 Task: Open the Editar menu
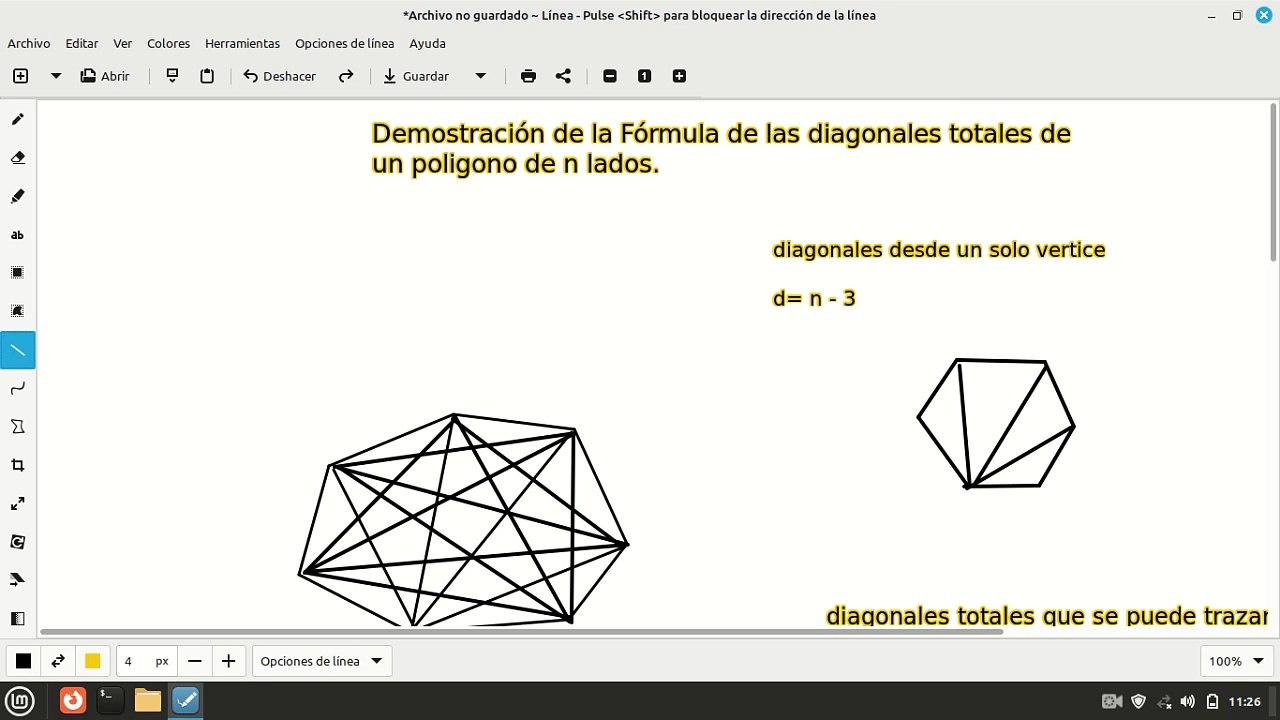(82, 43)
